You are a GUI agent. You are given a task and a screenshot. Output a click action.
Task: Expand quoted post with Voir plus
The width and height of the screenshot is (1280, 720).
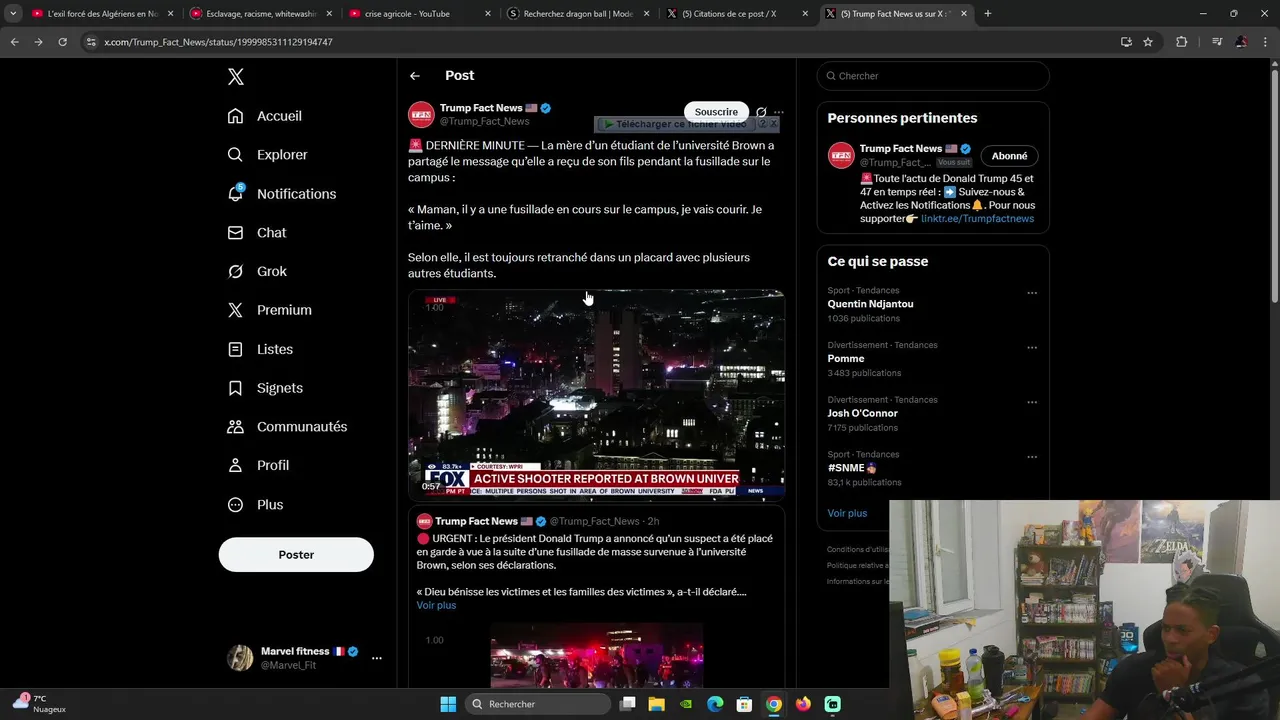(x=436, y=605)
